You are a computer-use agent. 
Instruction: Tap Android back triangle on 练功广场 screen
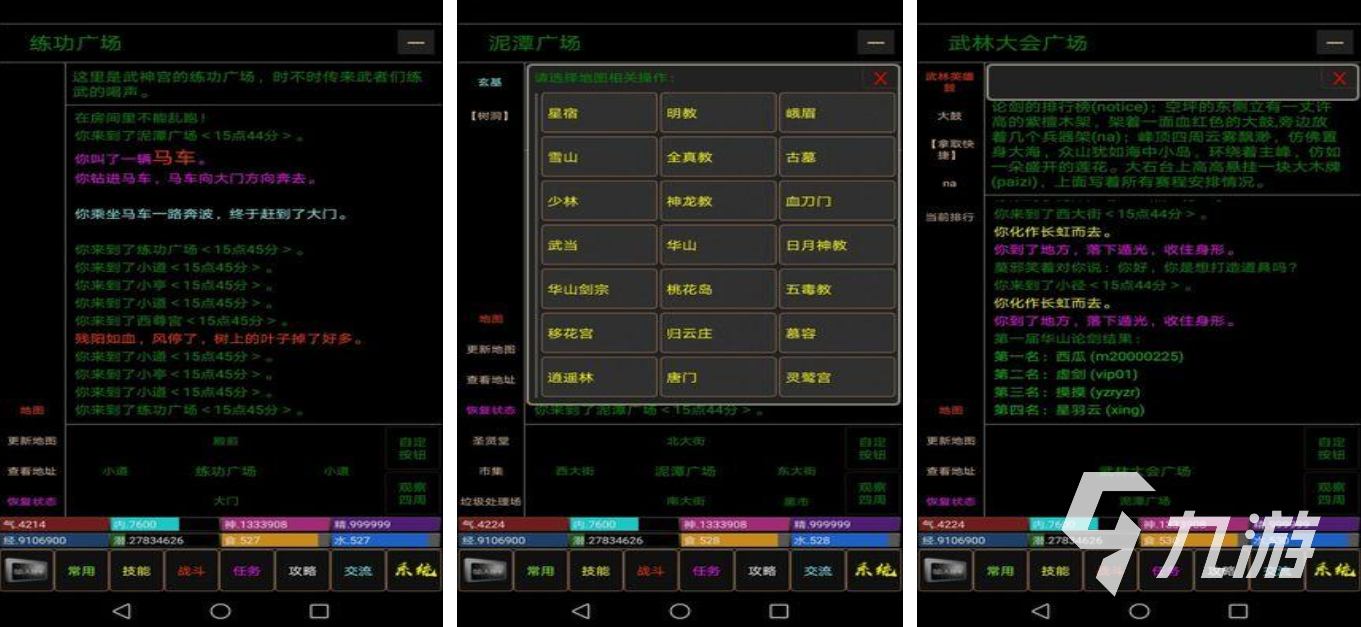121,610
